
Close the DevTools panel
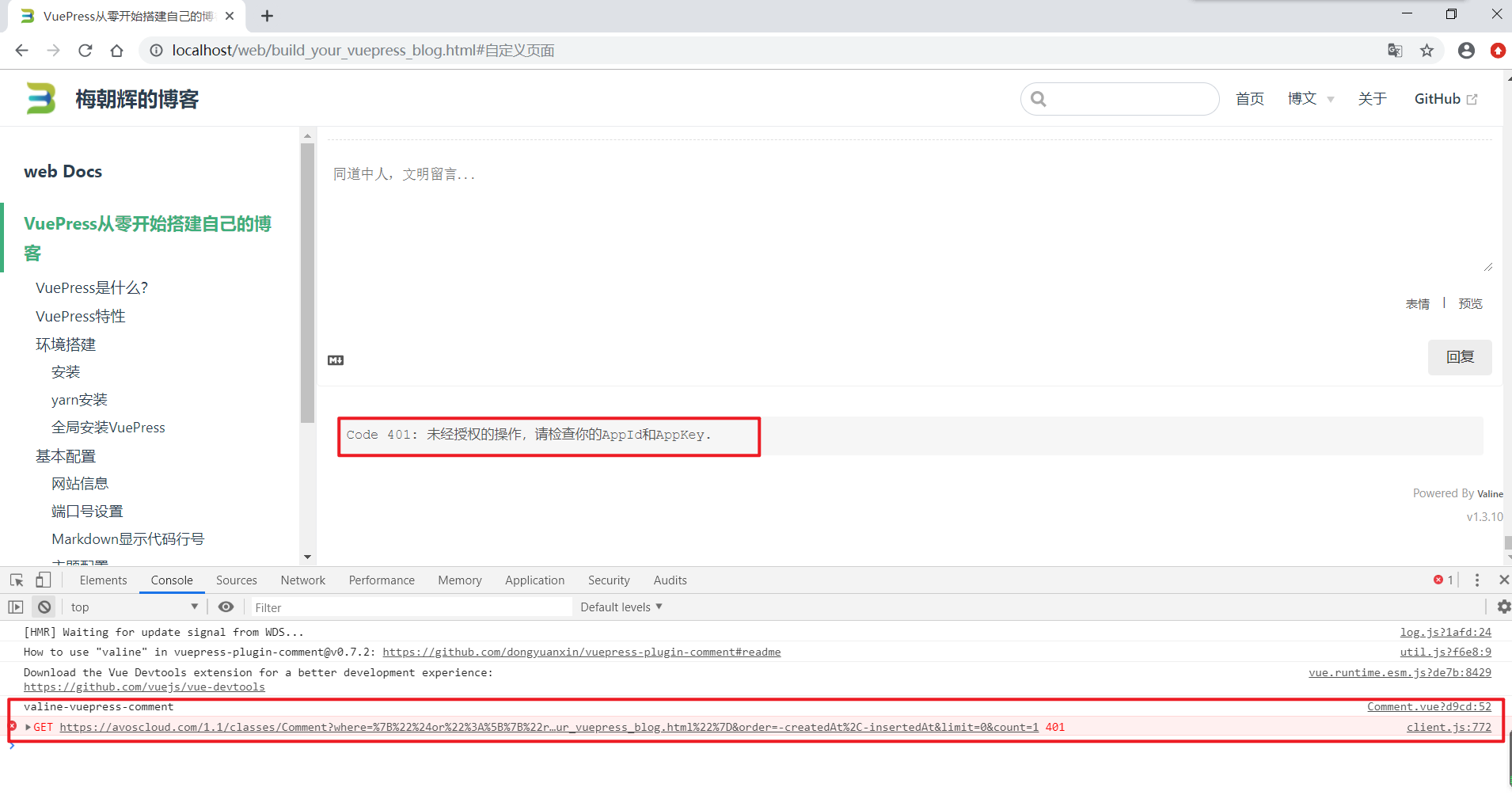(x=1504, y=580)
